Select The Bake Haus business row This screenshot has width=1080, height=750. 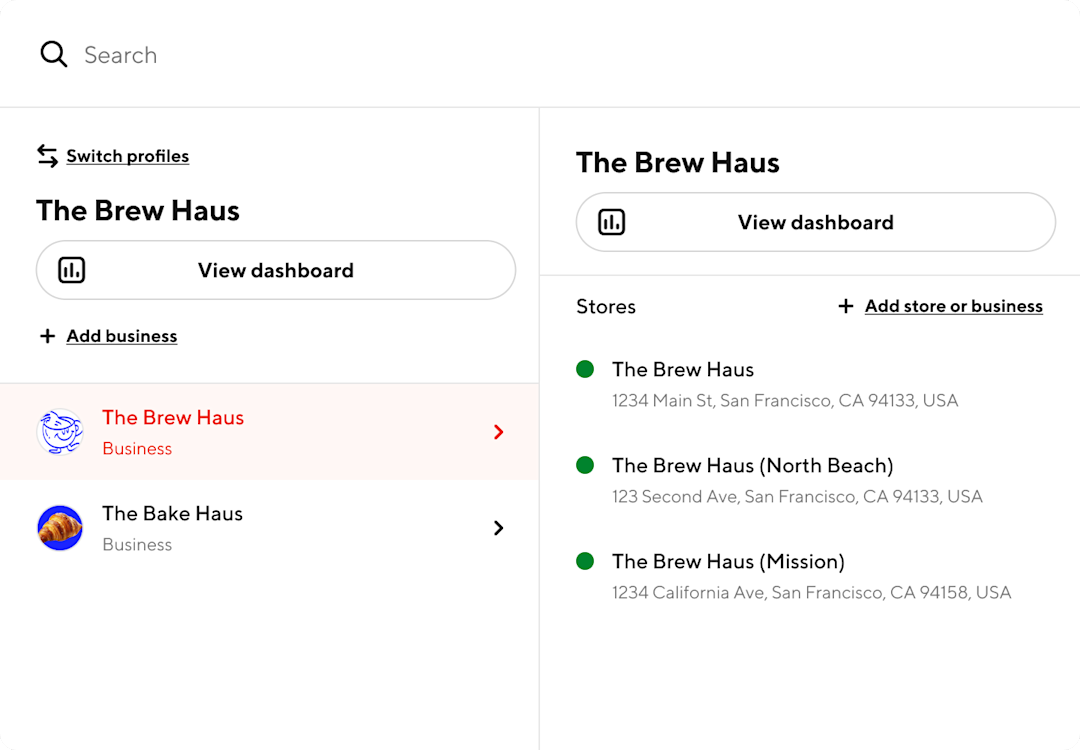[x=269, y=528]
